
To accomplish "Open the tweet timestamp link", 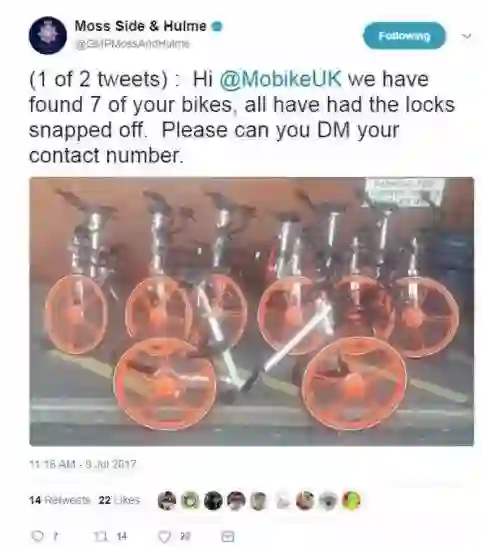I will coord(82,464).
